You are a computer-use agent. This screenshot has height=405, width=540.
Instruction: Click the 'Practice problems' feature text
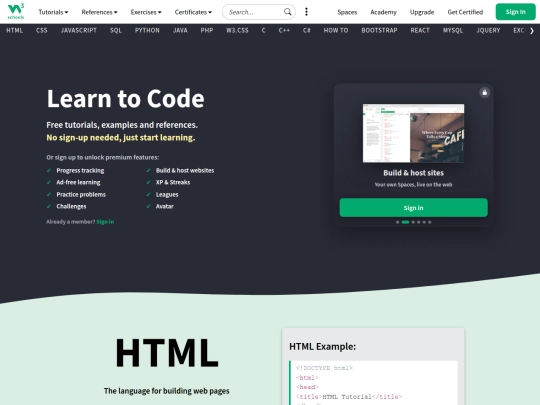click(81, 195)
